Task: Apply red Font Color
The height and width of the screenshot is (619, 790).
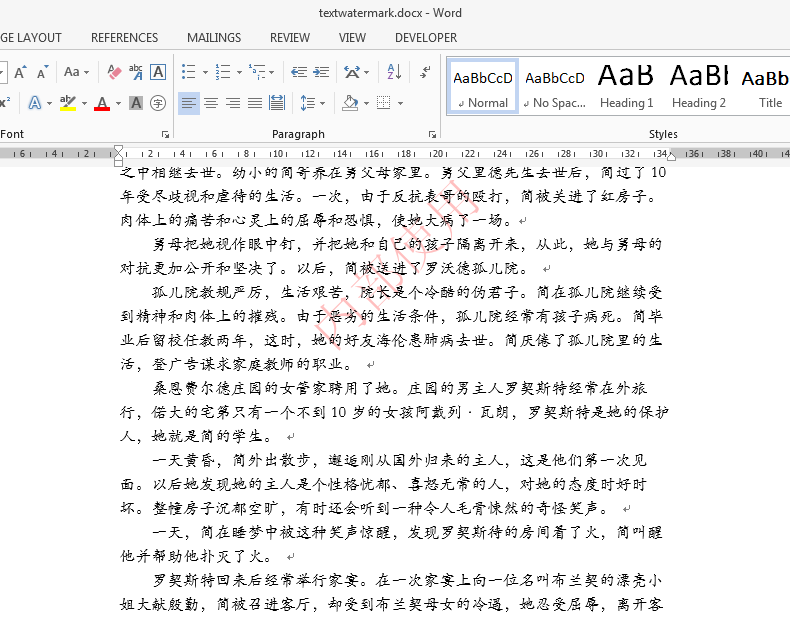Action: [x=102, y=103]
